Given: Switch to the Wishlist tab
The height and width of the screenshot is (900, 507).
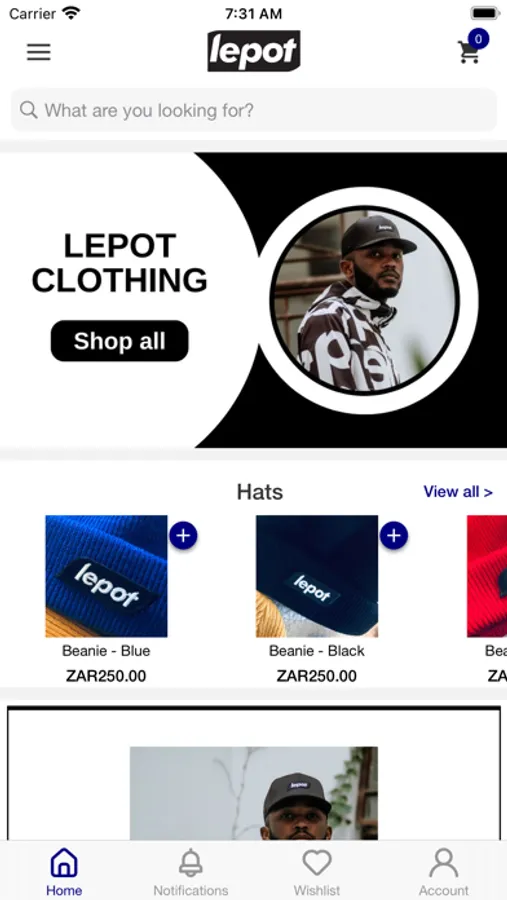Looking at the screenshot, I should (x=317, y=871).
